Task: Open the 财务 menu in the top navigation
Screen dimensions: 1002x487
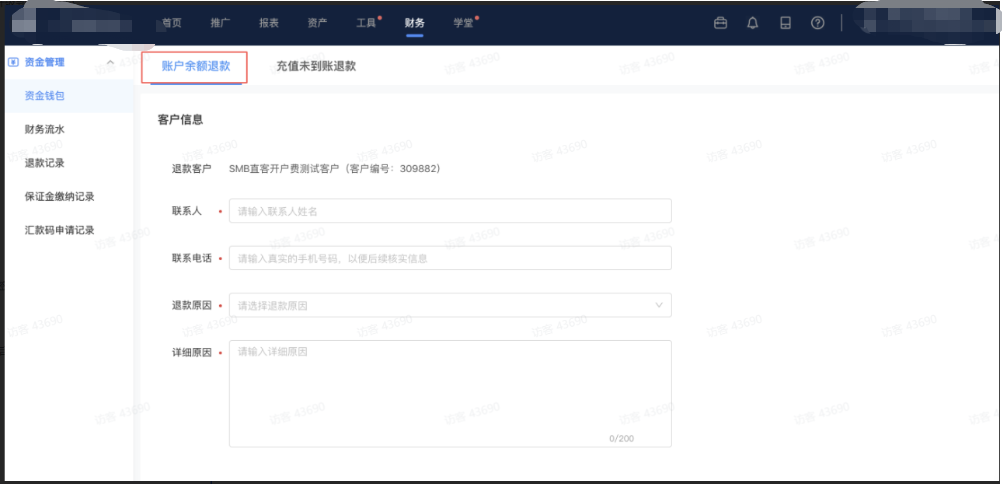Action: (414, 23)
